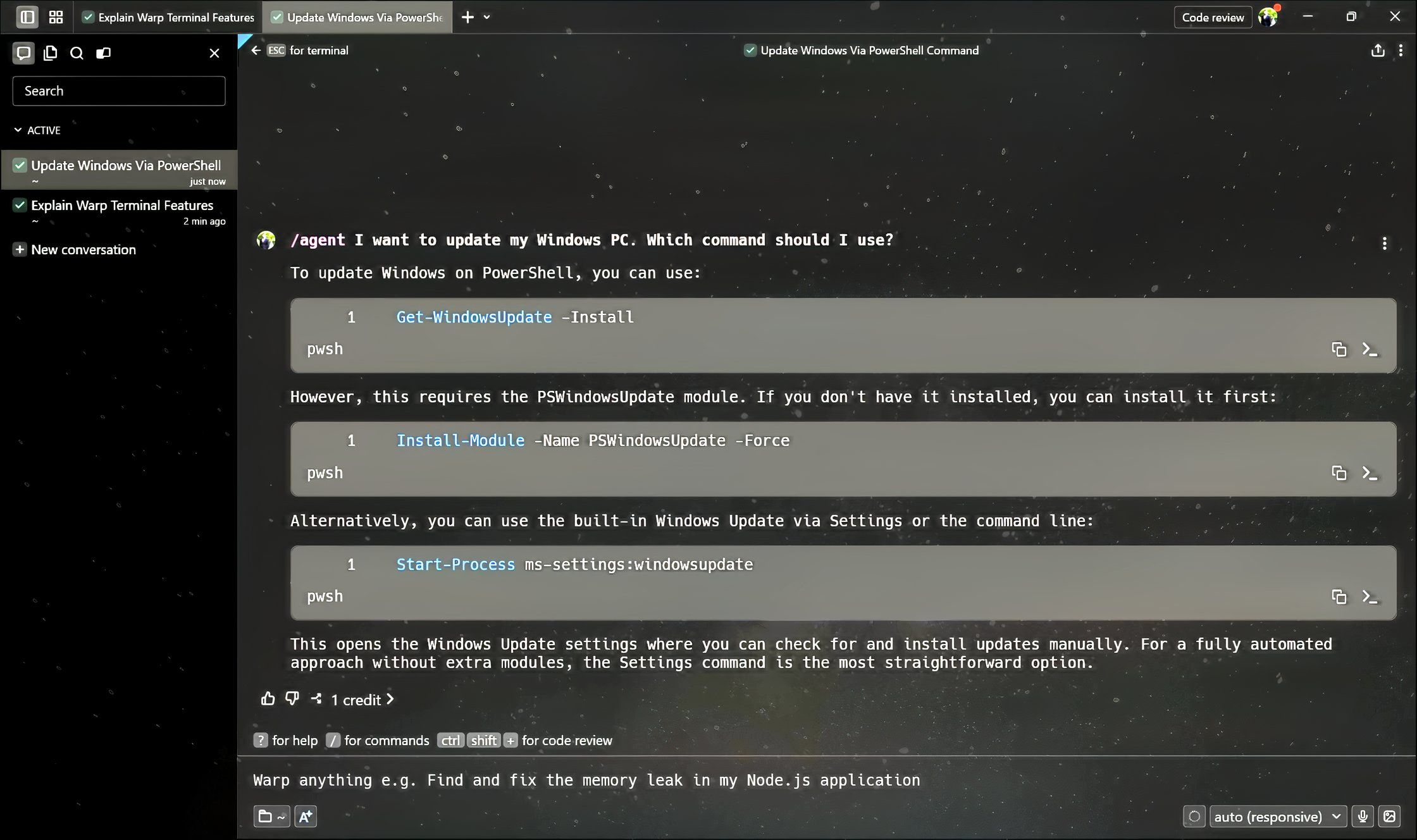Screen dimensions: 1417x840
Task: Open the files icon in sidebar
Action: pyautogui.click(x=50, y=53)
